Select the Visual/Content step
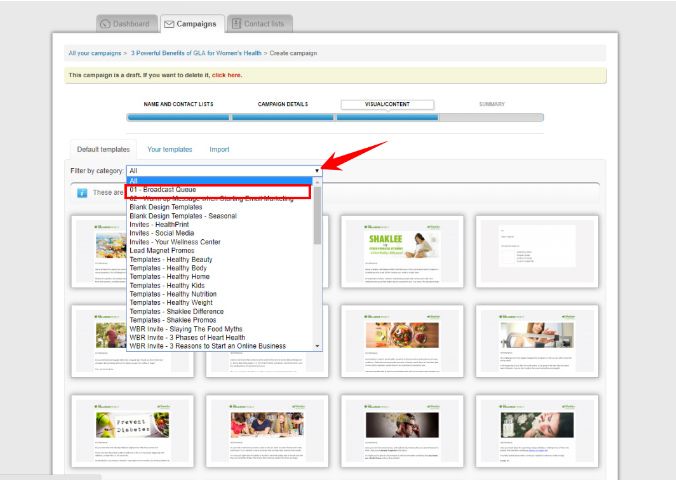 pos(387,104)
